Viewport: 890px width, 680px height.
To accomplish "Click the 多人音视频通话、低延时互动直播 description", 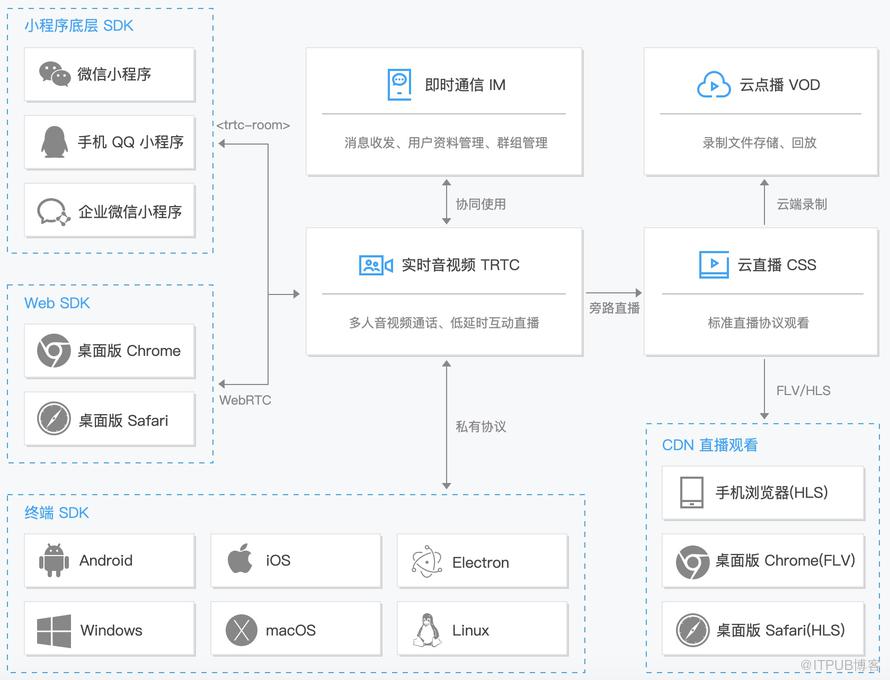I will (x=444, y=323).
